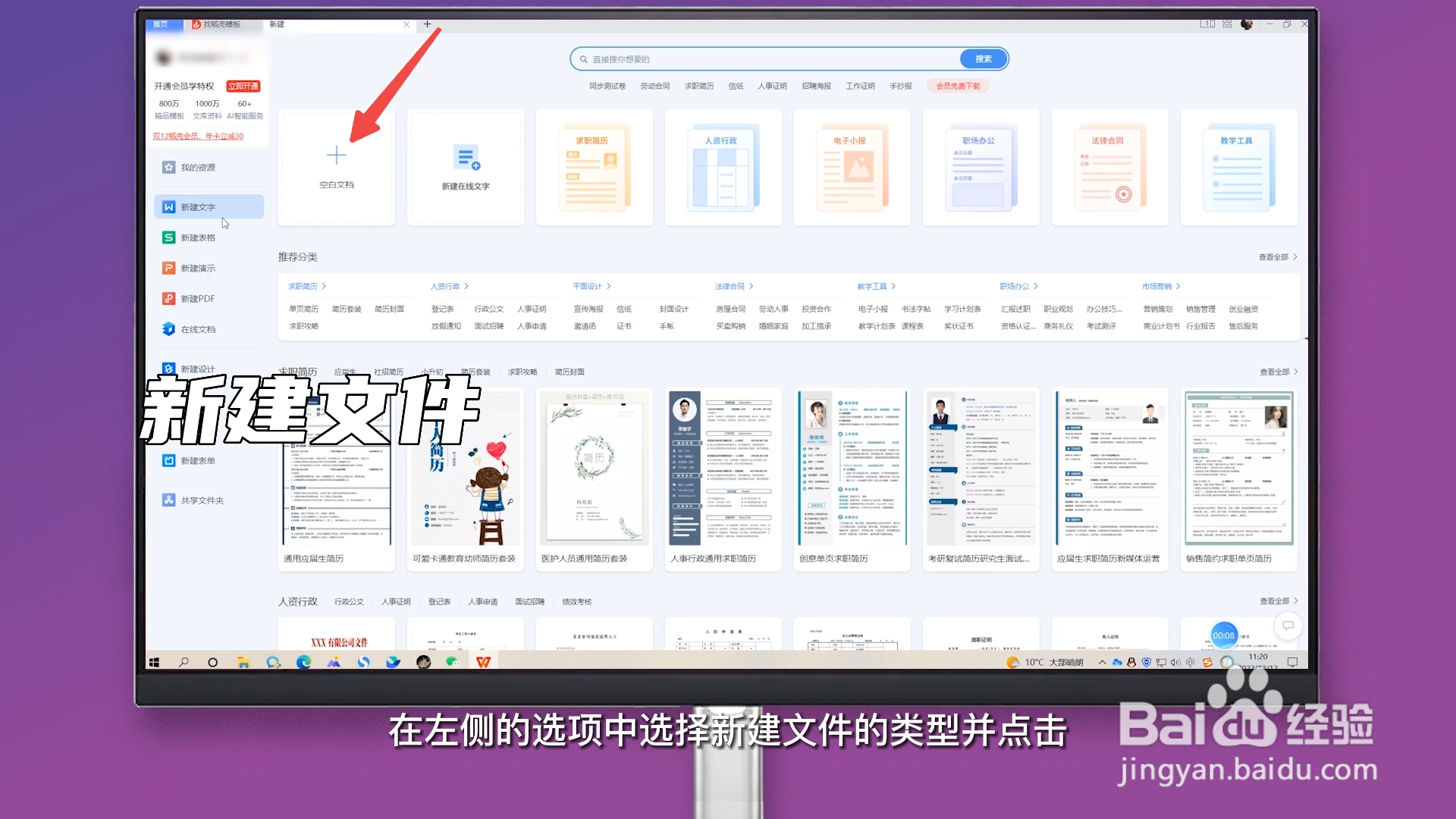Open 创意单页求职简历 template
This screenshot has height=819, width=1456.
852,479
